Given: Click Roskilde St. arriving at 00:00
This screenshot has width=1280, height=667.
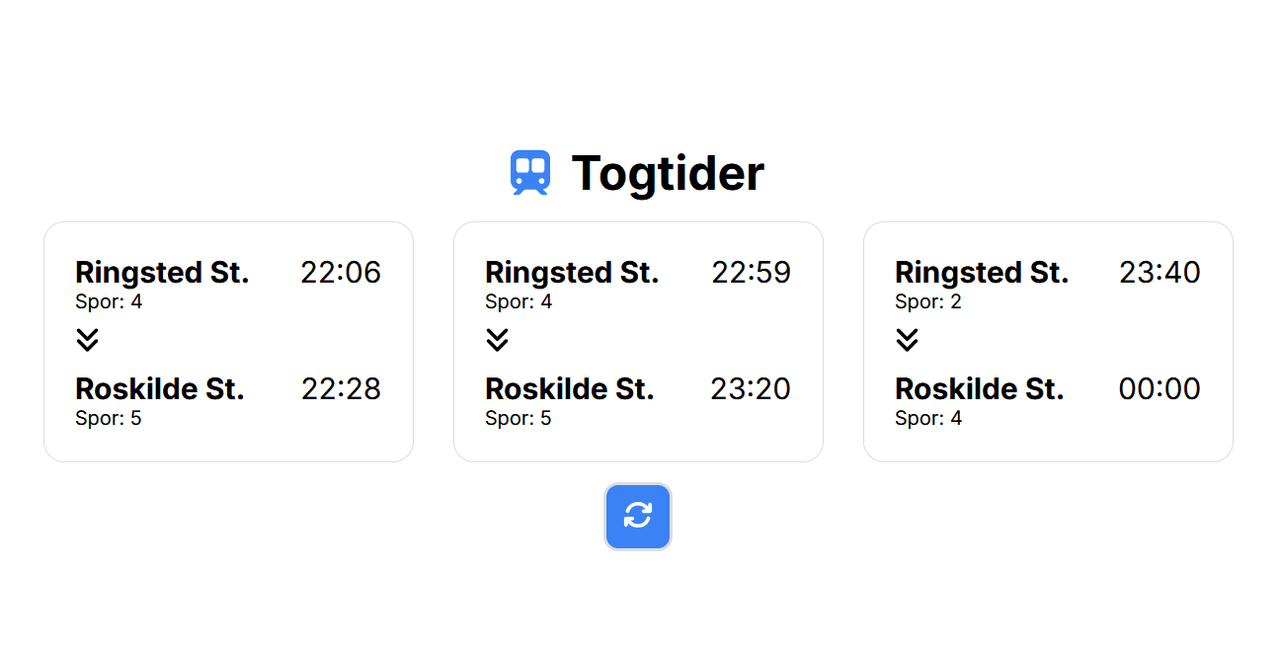Looking at the screenshot, I should [x=980, y=388].
